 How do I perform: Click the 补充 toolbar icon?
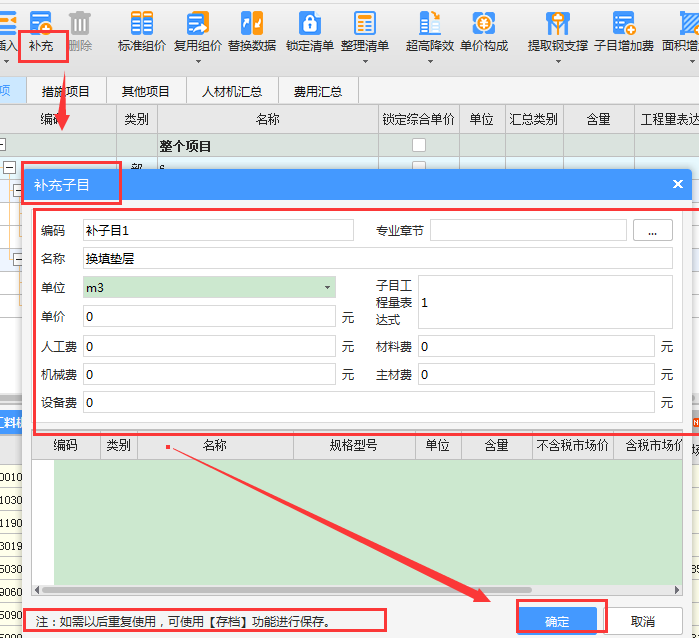[41, 24]
